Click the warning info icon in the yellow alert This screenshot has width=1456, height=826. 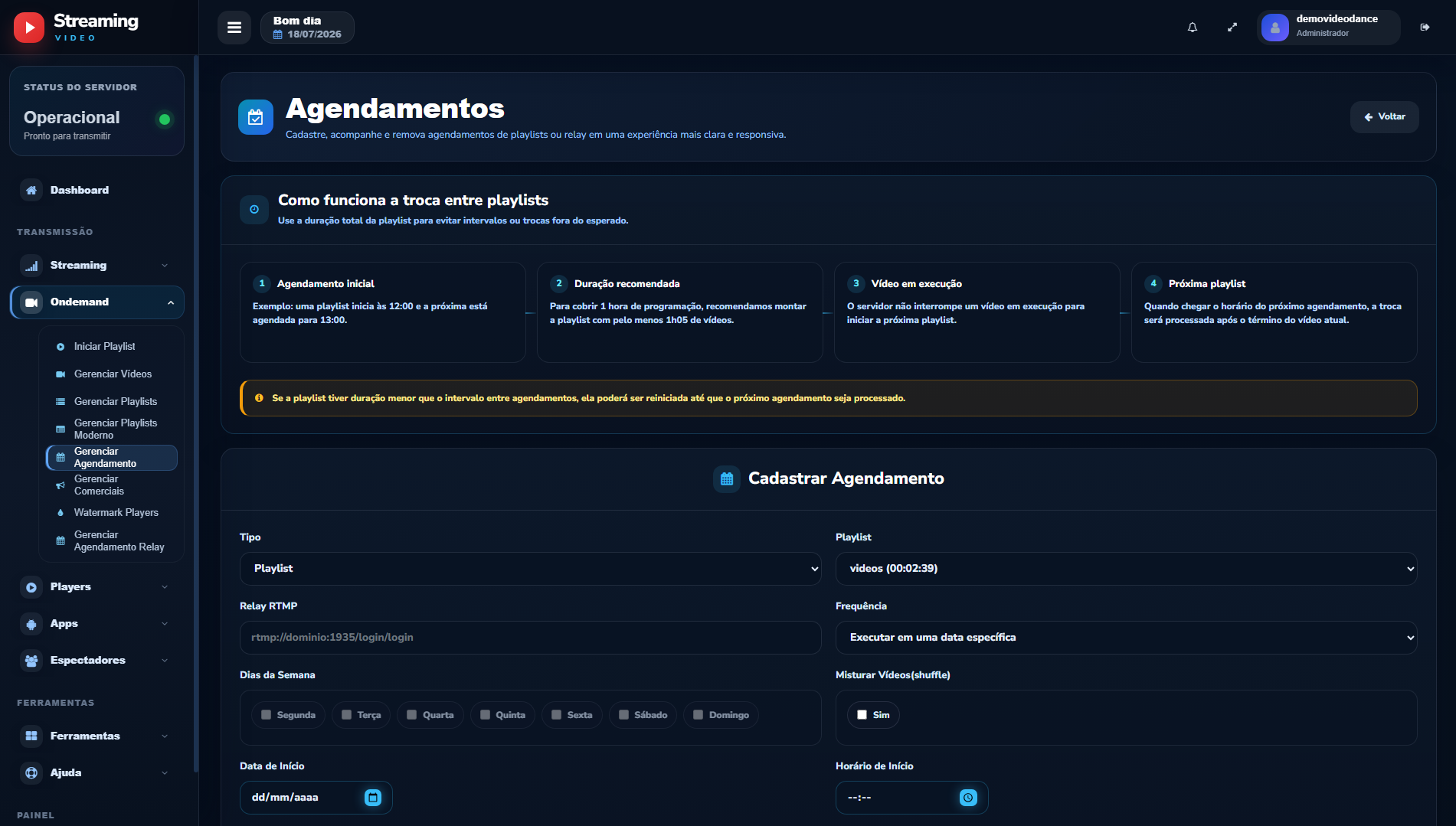[x=259, y=398]
